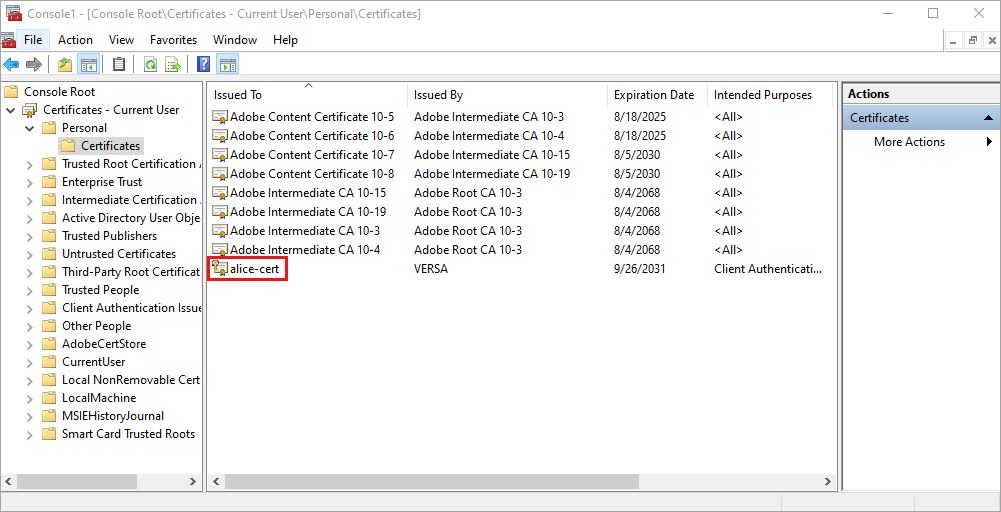
Task: Select the Active Directory User Object tree item
Action: (131, 218)
